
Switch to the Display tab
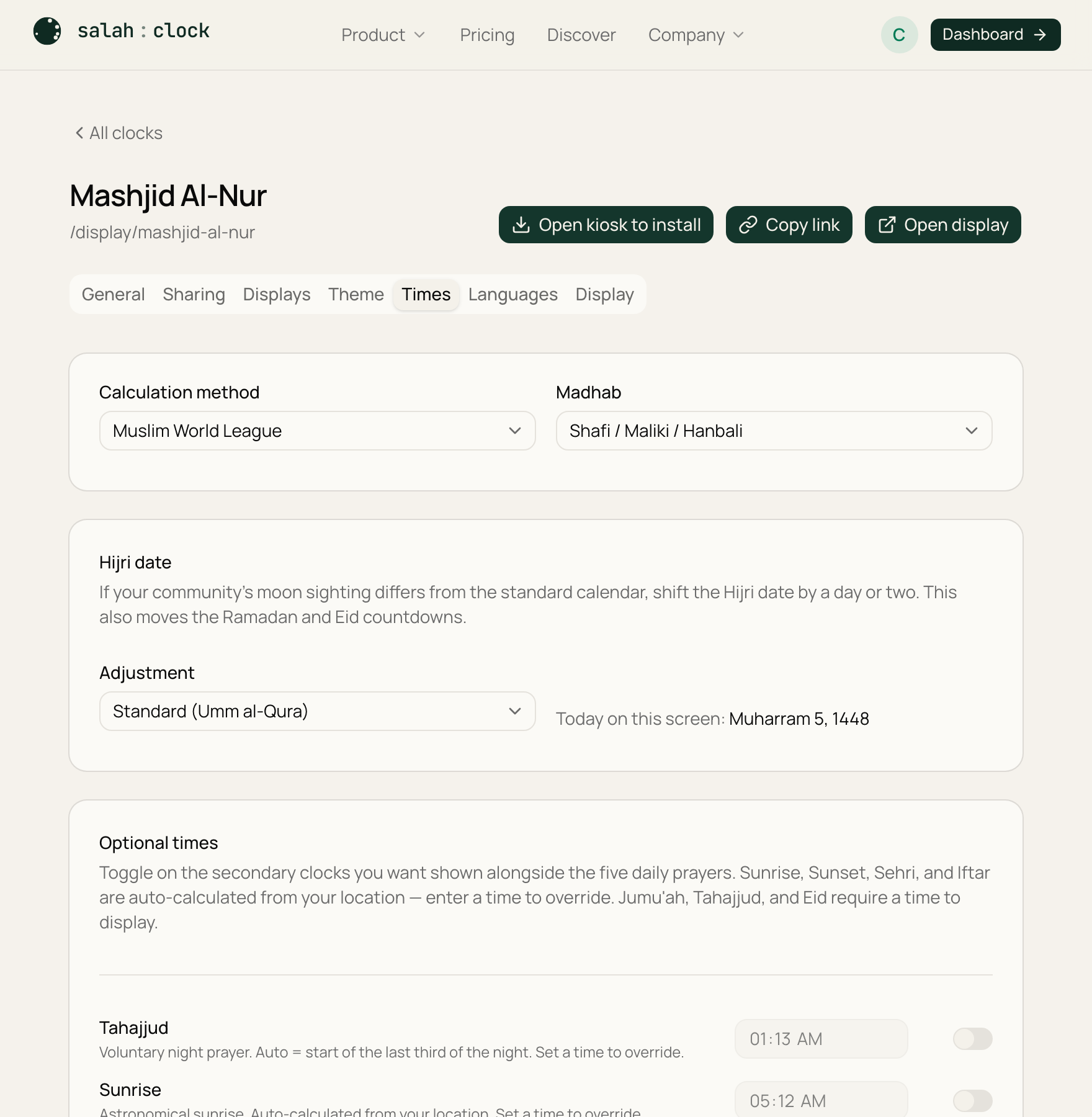point(604,294)
